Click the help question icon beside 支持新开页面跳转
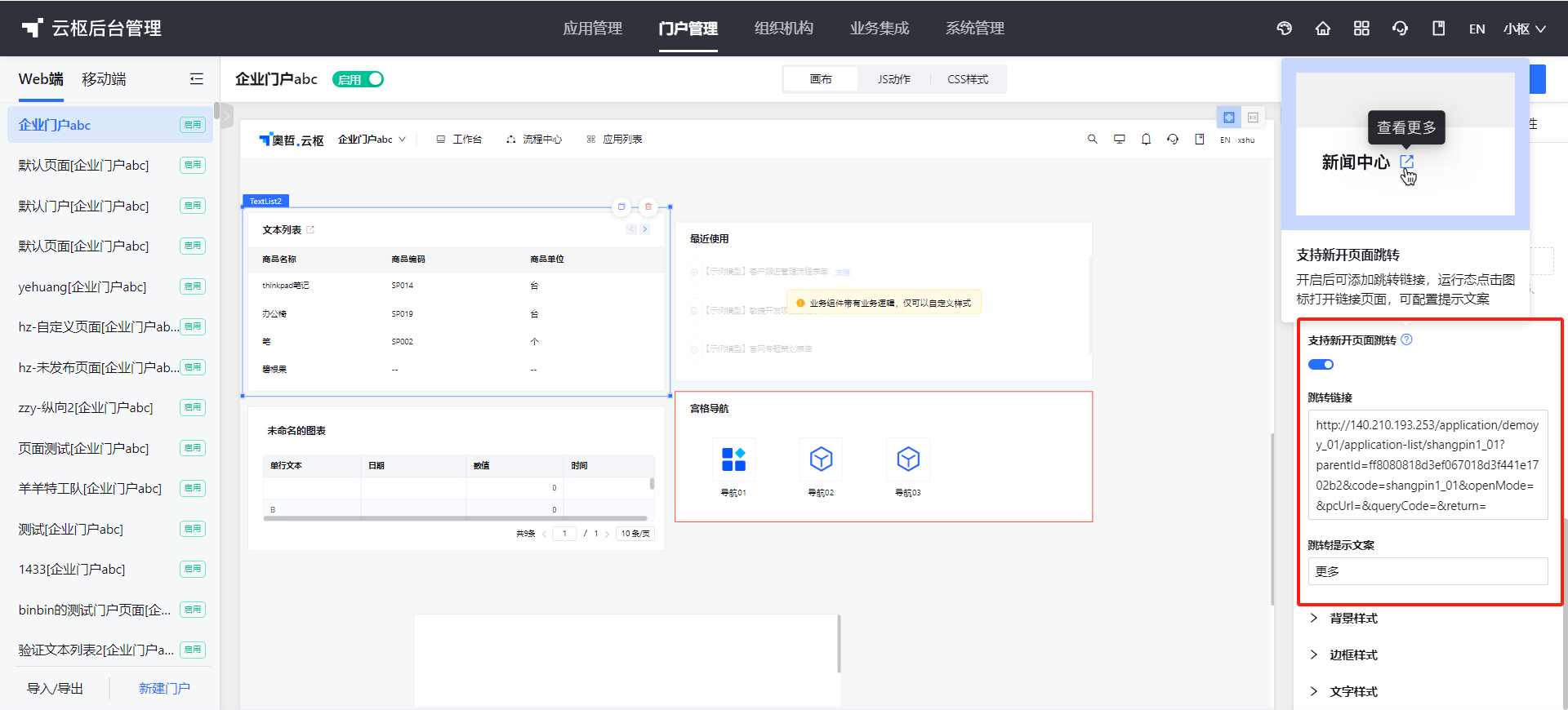This screenshot has width=1568, height=710. 1406,339
